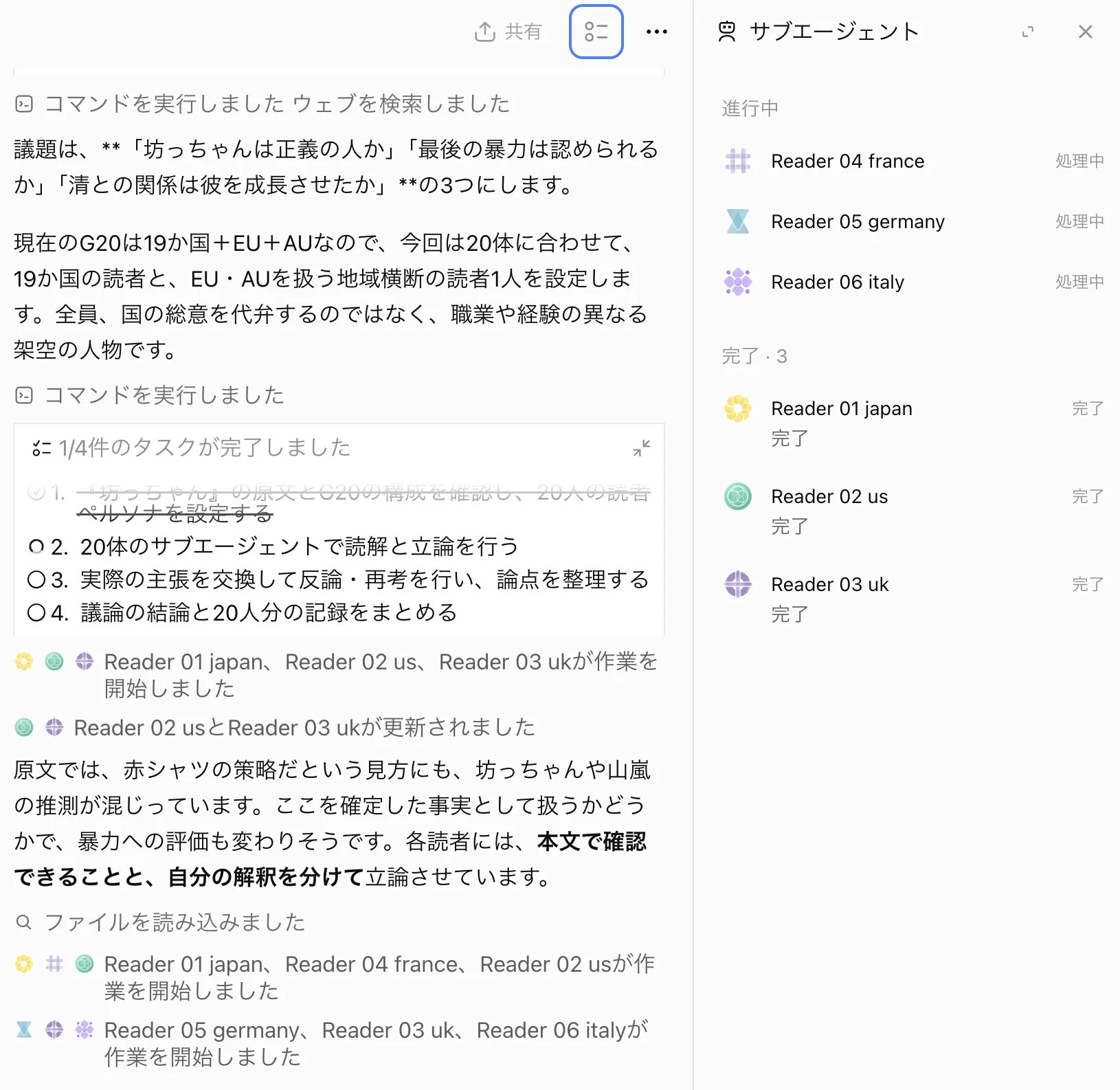Toggle empty circle for task 3
The width and height of the screenshot is (1120, 1090).
(x=36, y=579)
